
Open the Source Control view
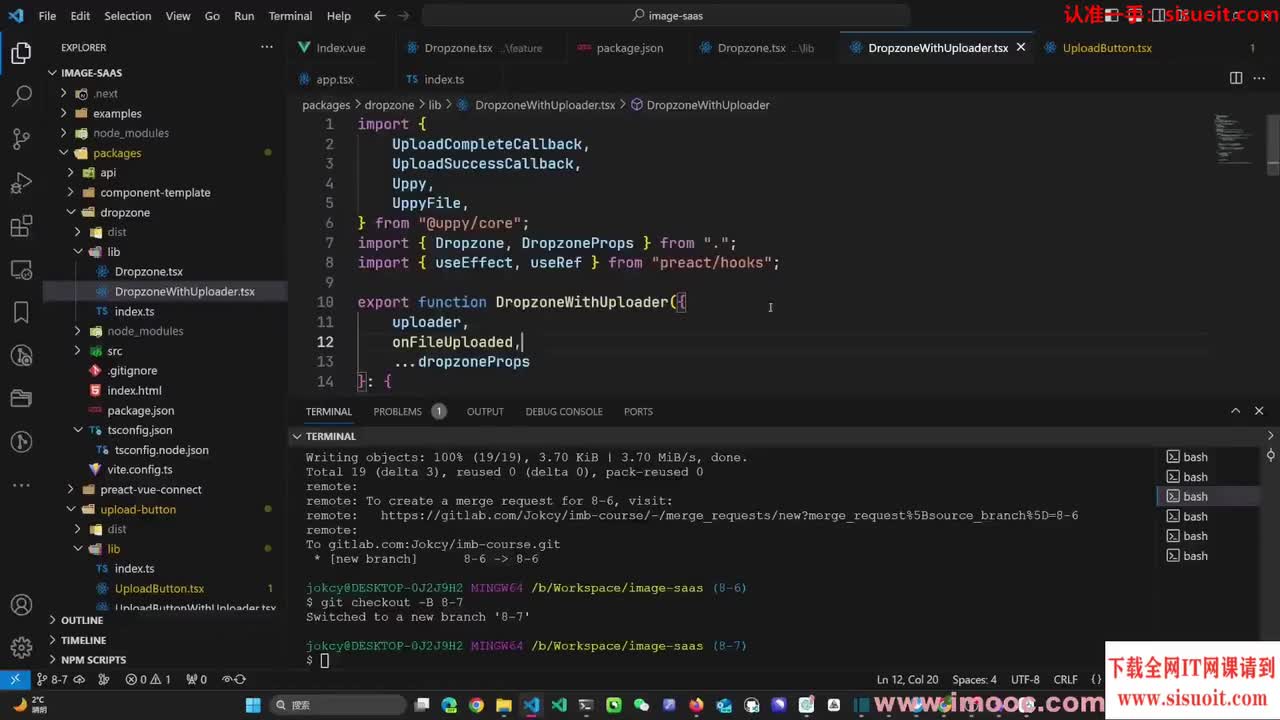[21, 140]
